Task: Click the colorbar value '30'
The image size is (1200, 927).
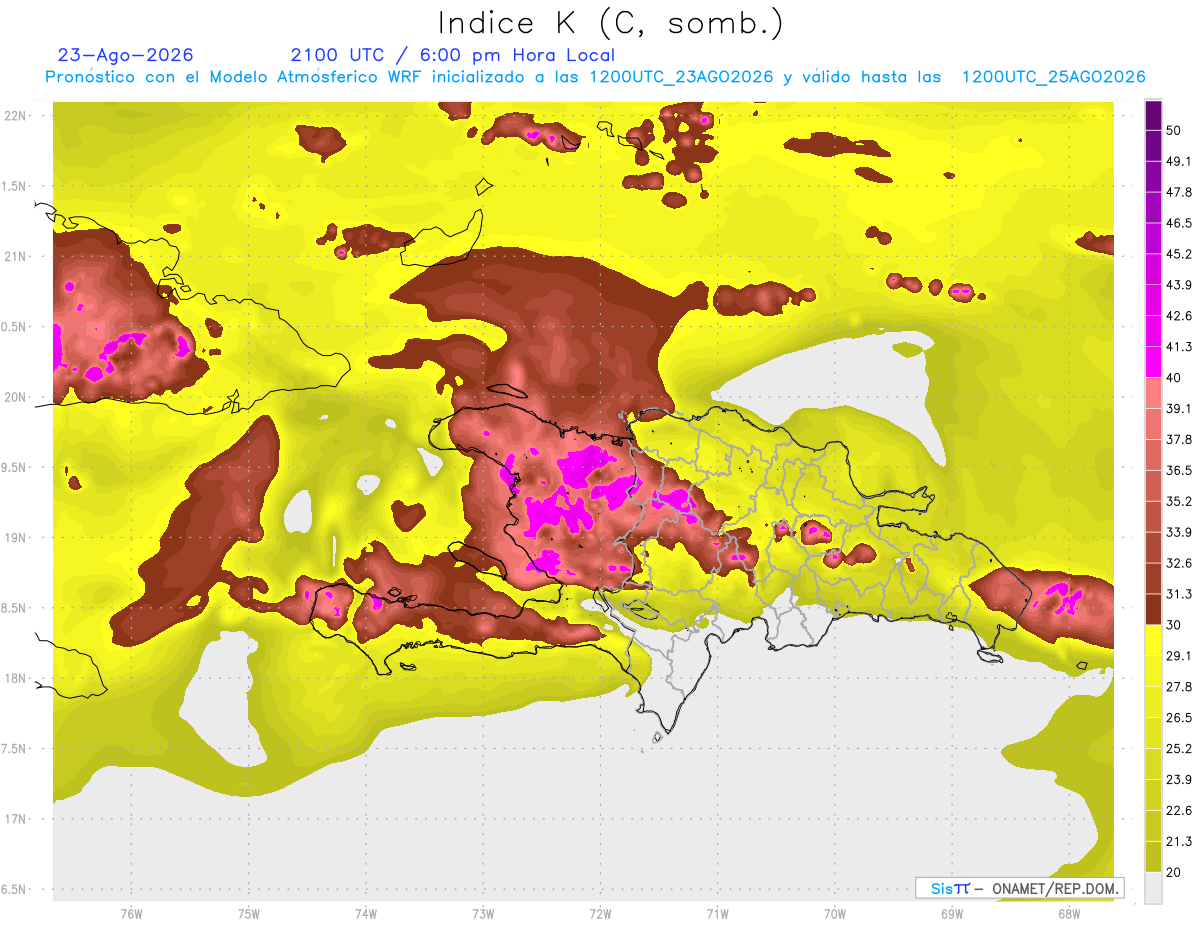Action: [1174, 625]
